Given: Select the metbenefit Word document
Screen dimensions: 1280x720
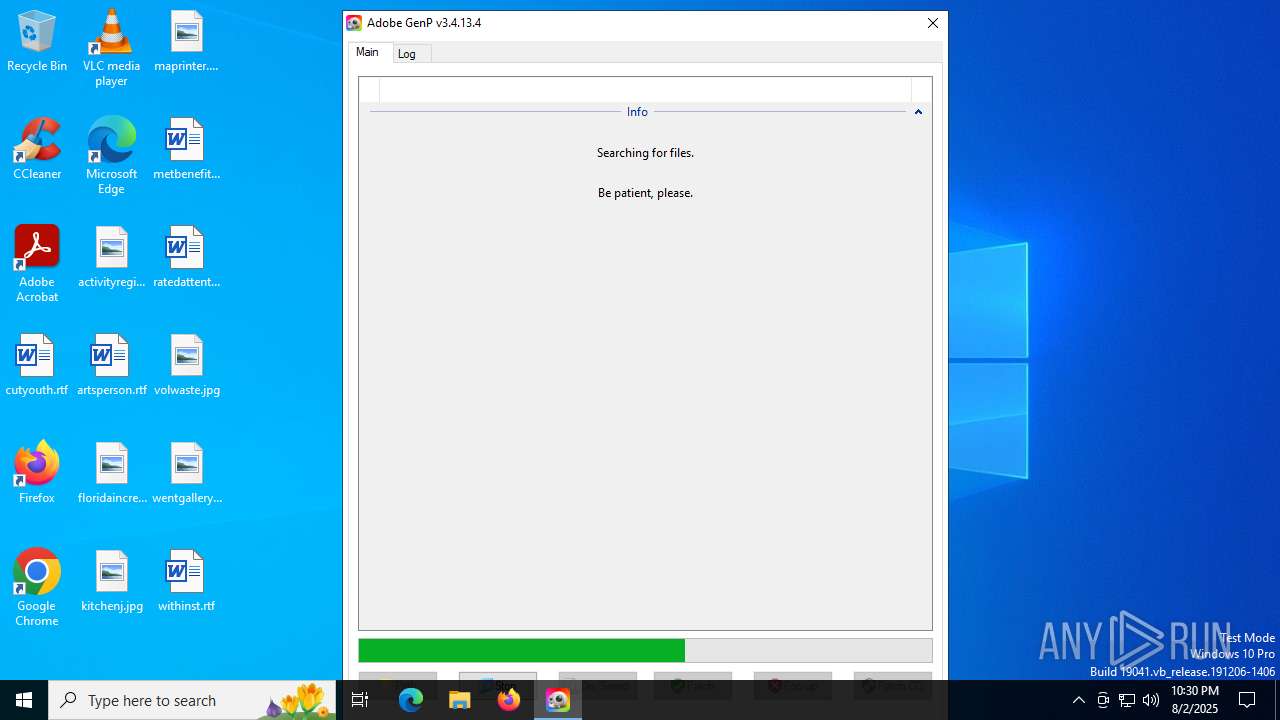Looking at the screenshot, I should [x=186, y=150].
